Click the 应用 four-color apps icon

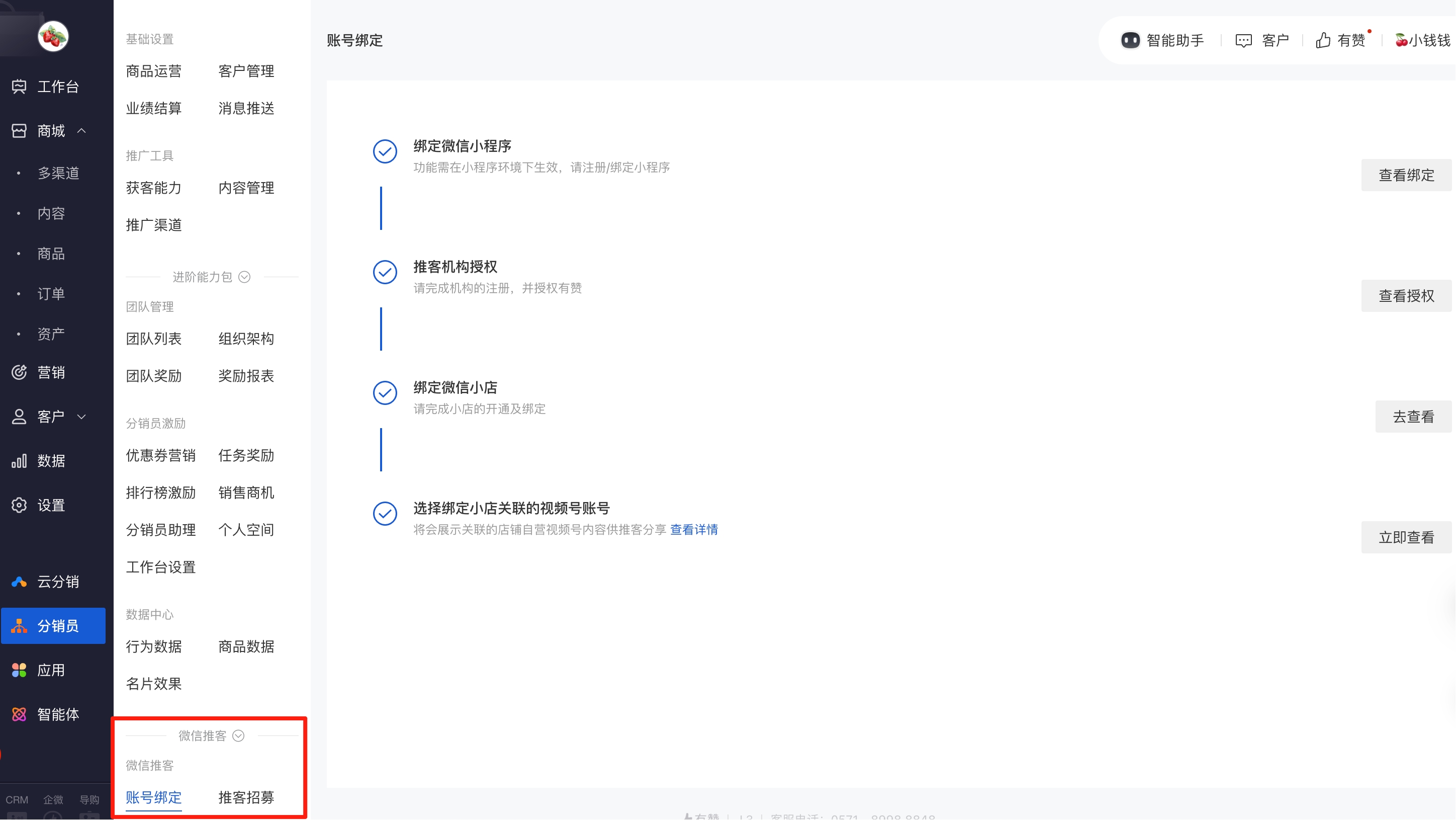click(19, 671)
